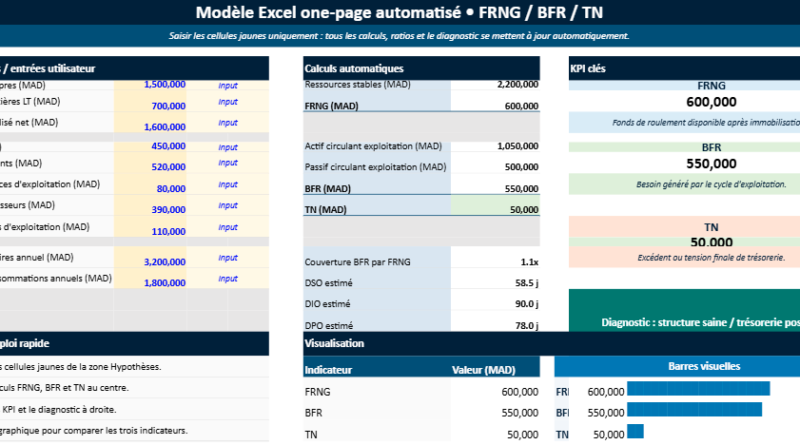
Task: Select the BFR row in the Indicateur table
Action: (421, 412)
